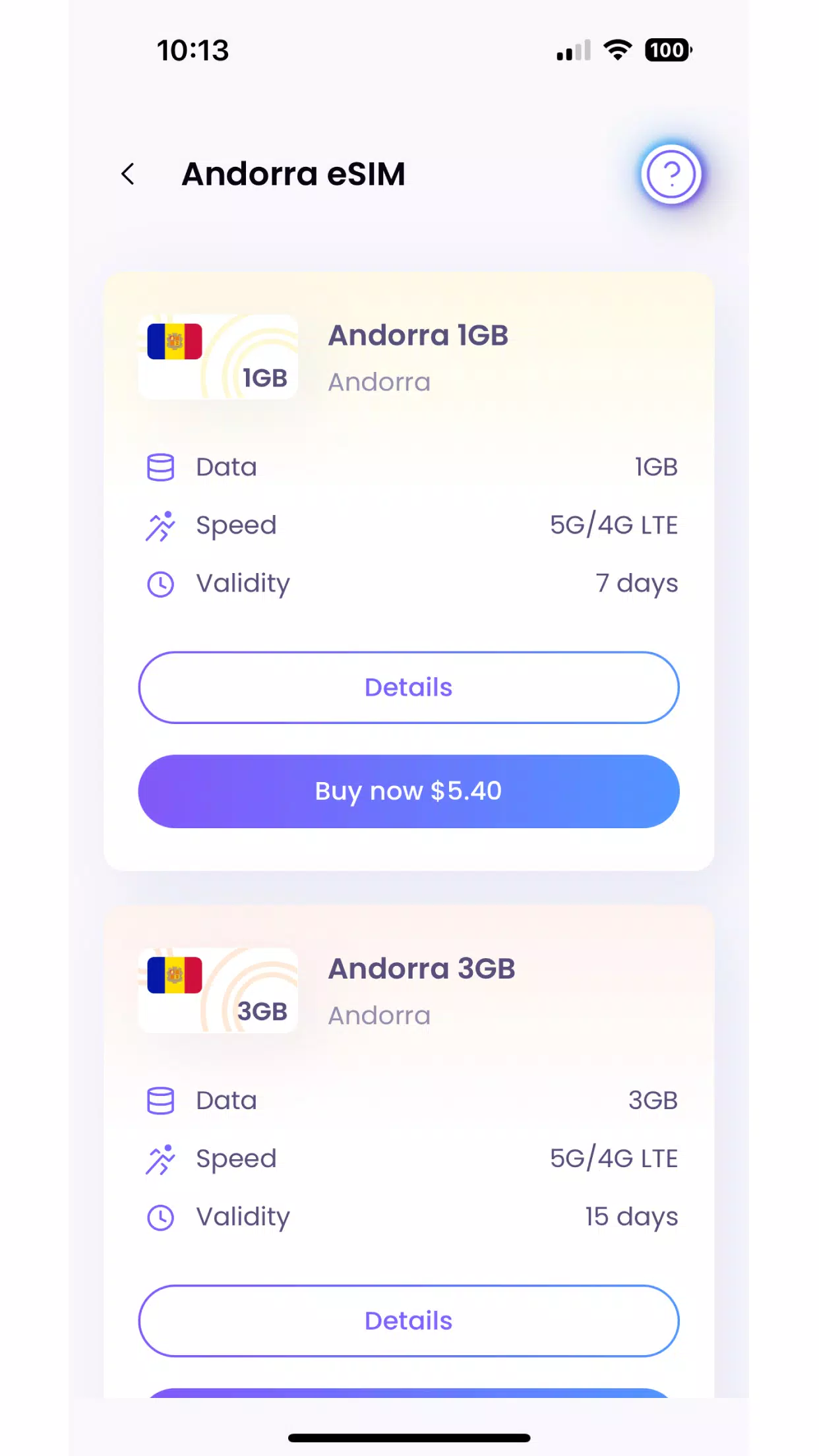Screen dimensions: 819x1456
Task: Select the Andorra 1GB plan title
Action: pos(418,335)
